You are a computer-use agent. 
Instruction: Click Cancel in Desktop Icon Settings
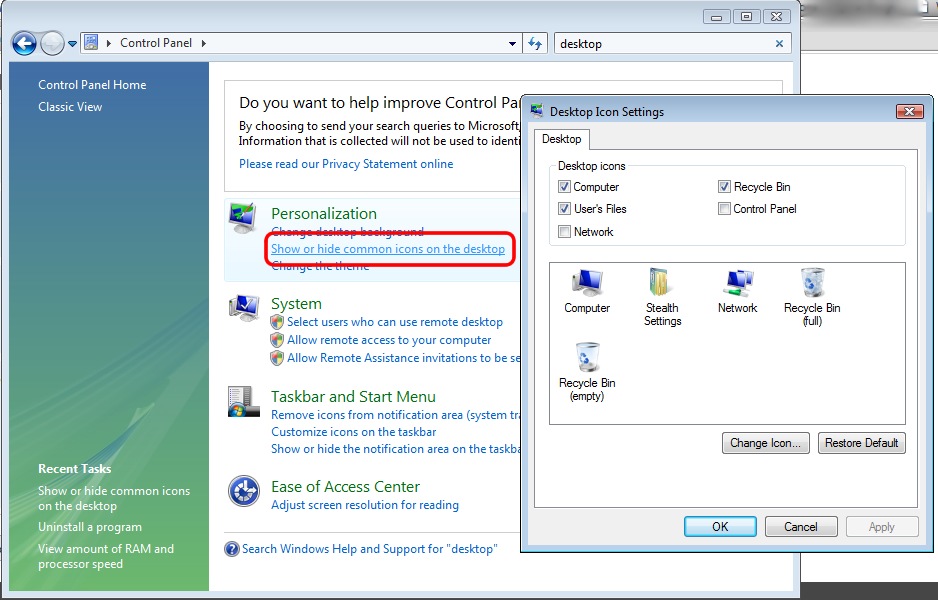click(801, 527)
